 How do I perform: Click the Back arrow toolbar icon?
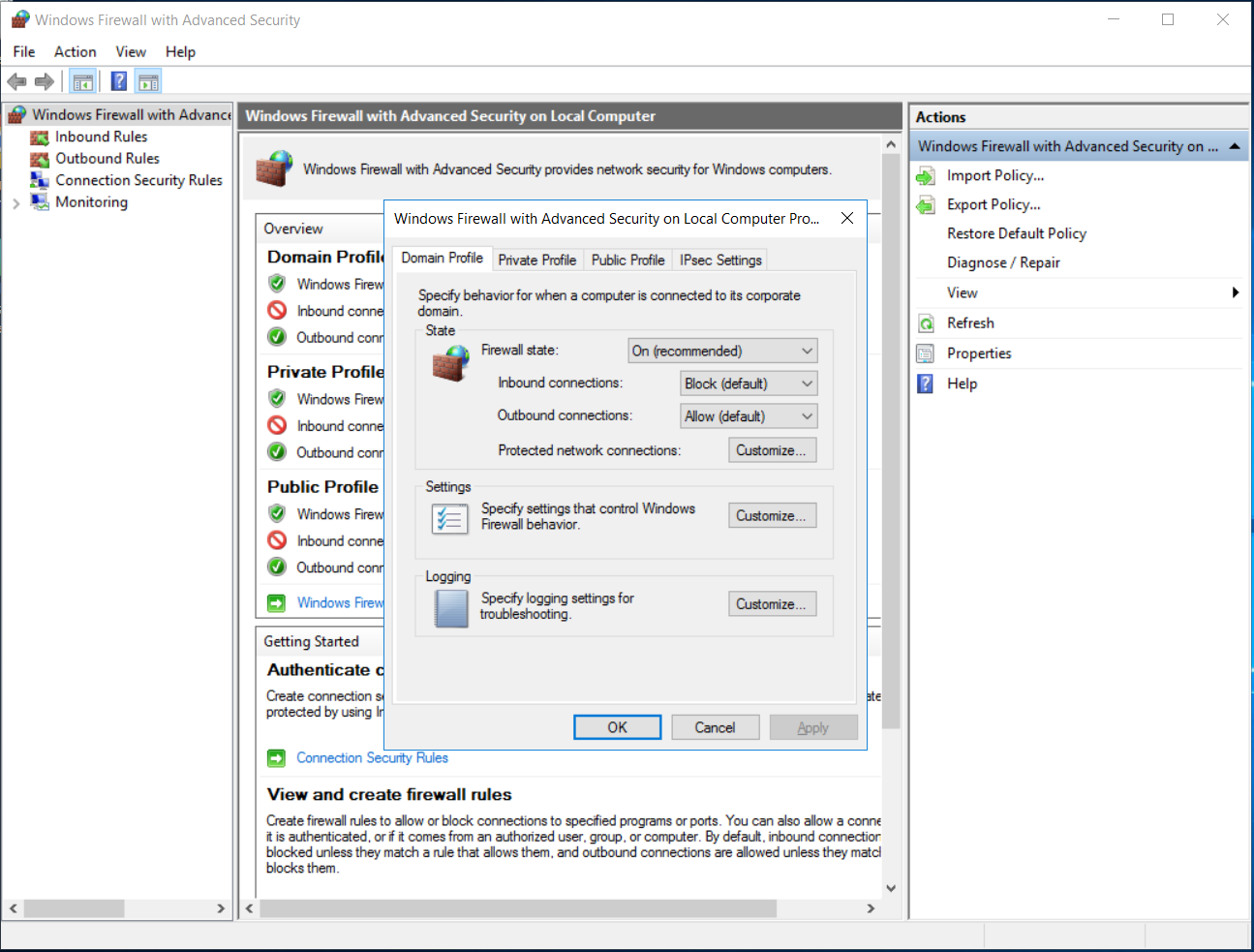[x=16, y=81]
